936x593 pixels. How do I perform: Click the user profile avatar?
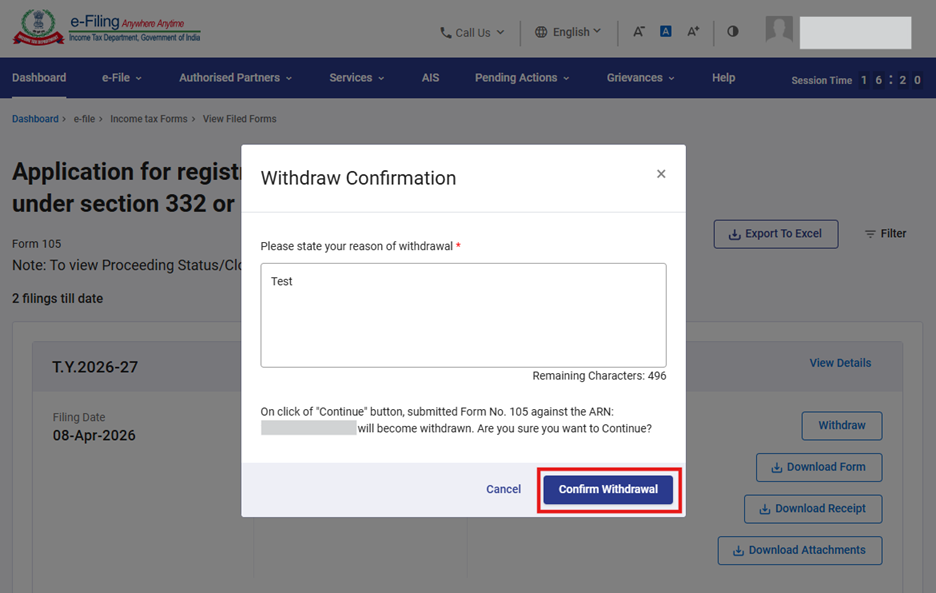[779, 30]
